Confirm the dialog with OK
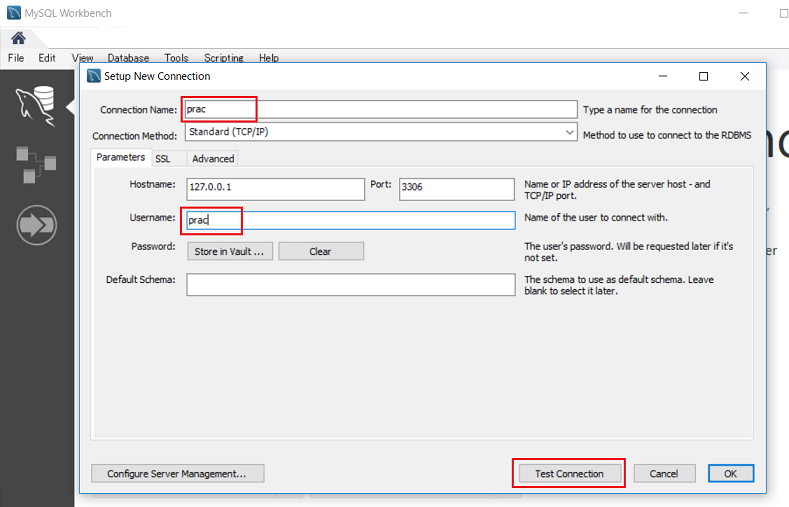Image resolution: width=789 pixels, height=507 pixels. (x=731, y=473)
